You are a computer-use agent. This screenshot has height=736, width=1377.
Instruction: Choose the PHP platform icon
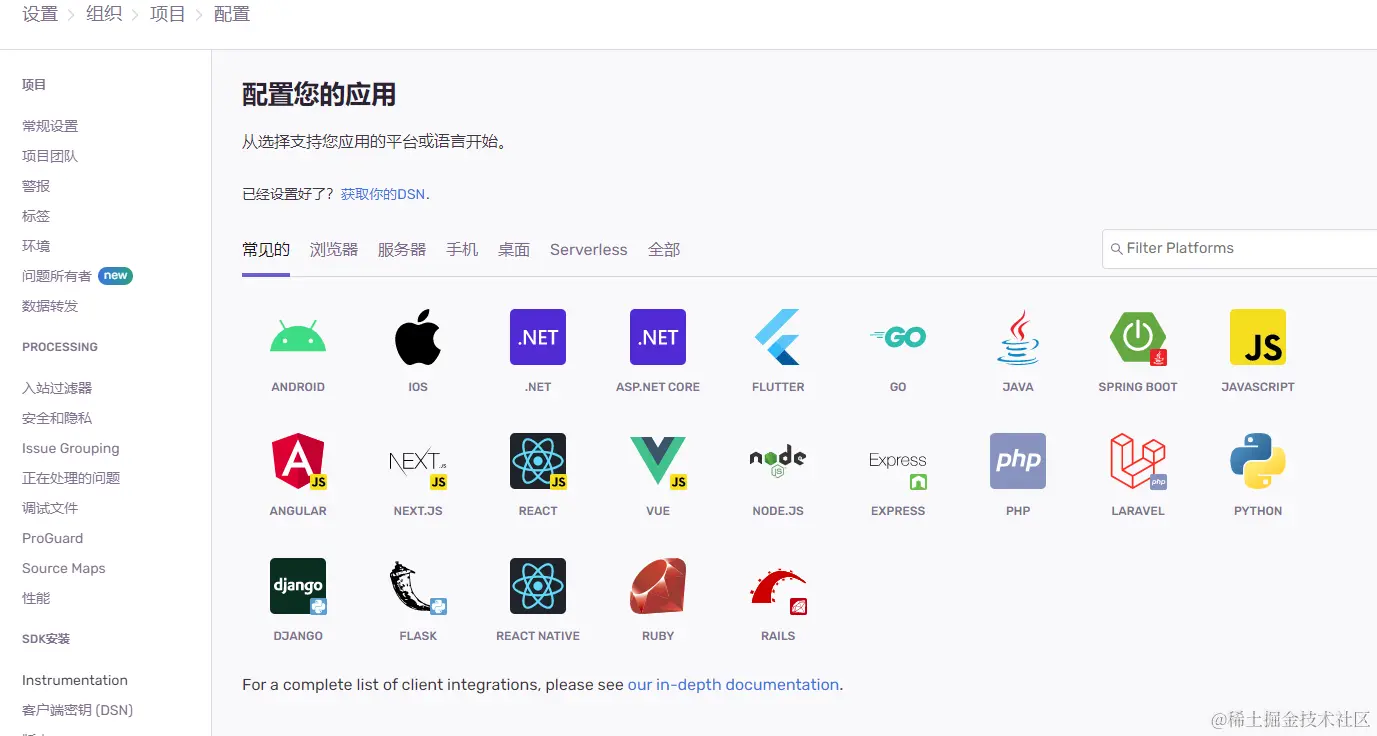[1018, 461]
